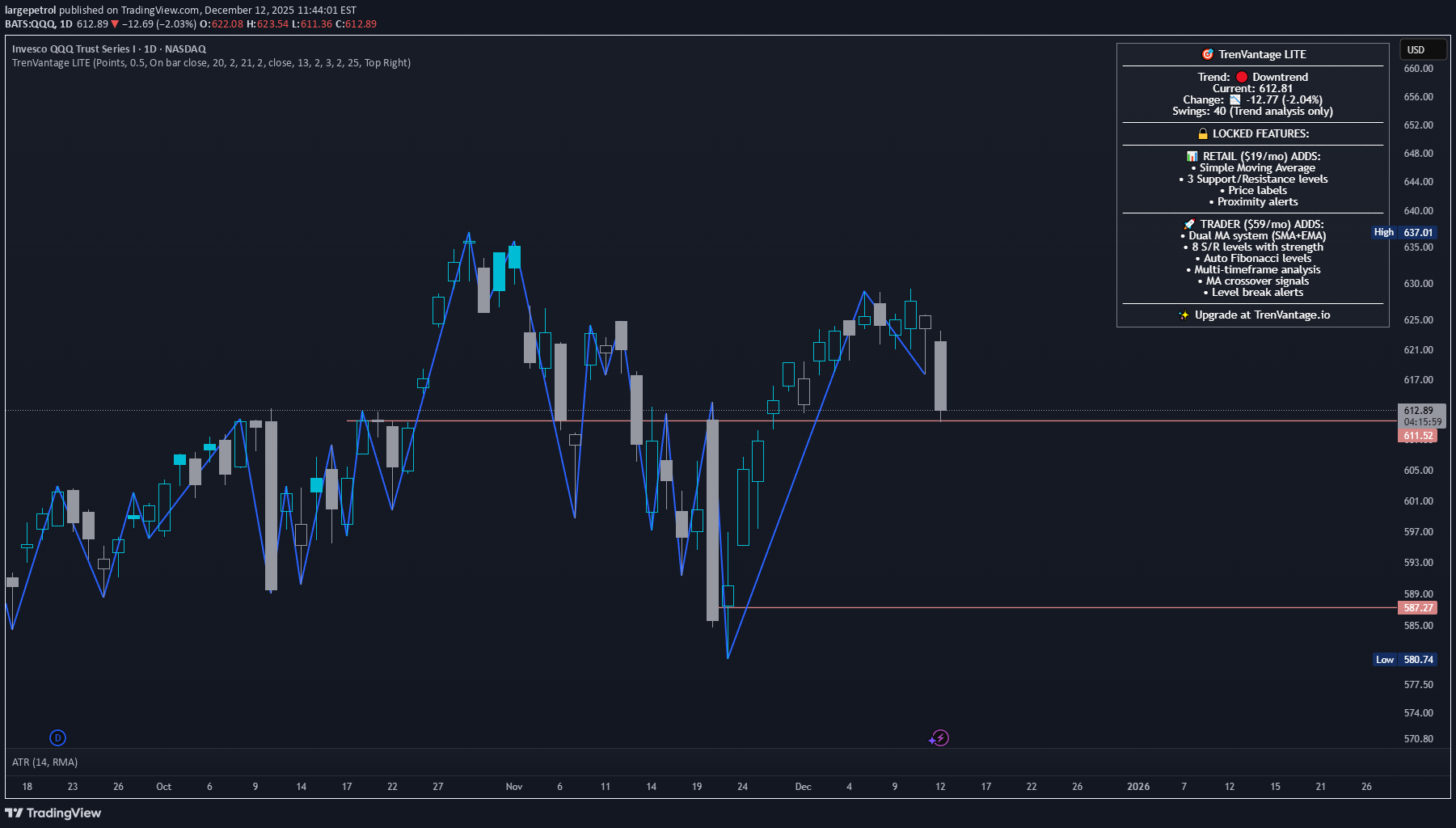The image size is (1456, 828).
Task: Select the 587.27 support price label
Action: pyautogui.click(x=1419, y=606)
